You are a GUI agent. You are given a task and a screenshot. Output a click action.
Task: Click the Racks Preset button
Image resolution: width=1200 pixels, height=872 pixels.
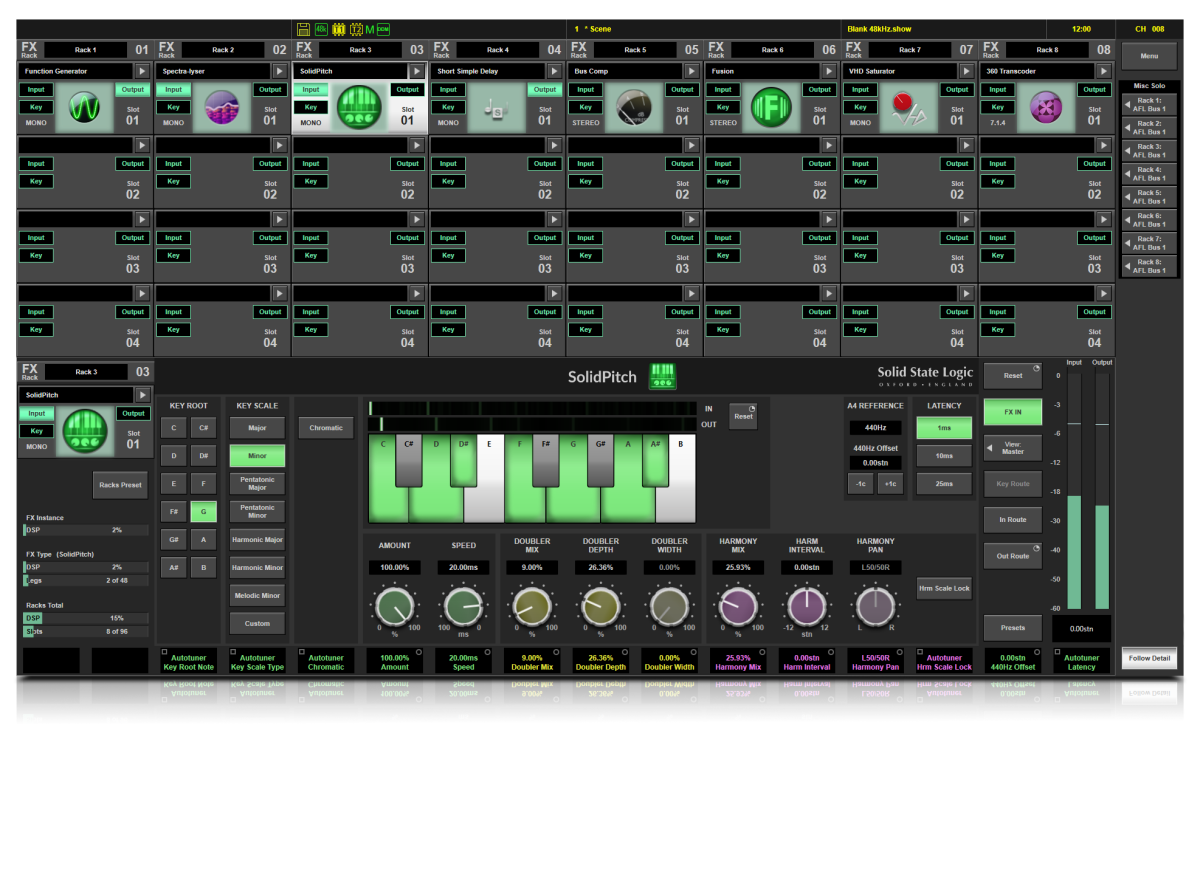point(120,485)
